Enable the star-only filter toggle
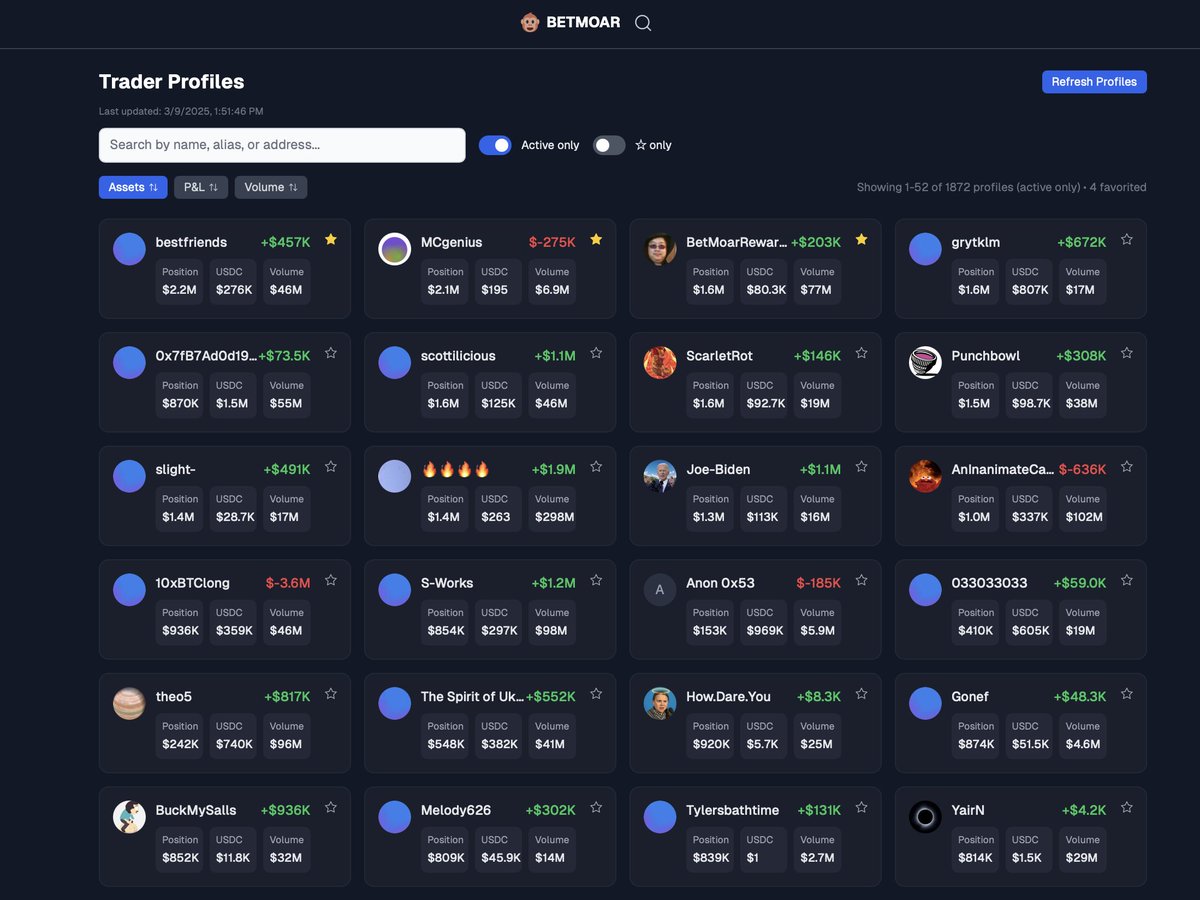1200x900 pixels. point(608,145)
